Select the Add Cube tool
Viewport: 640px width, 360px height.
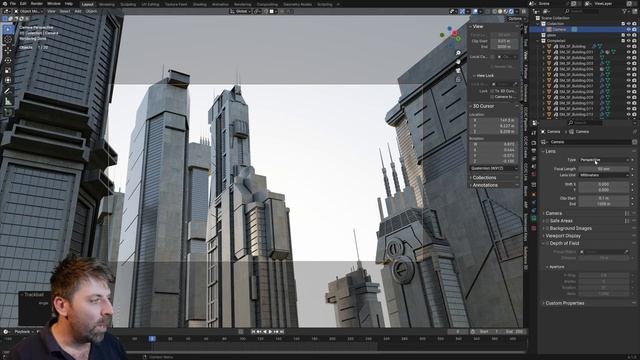tap(8, 112)
